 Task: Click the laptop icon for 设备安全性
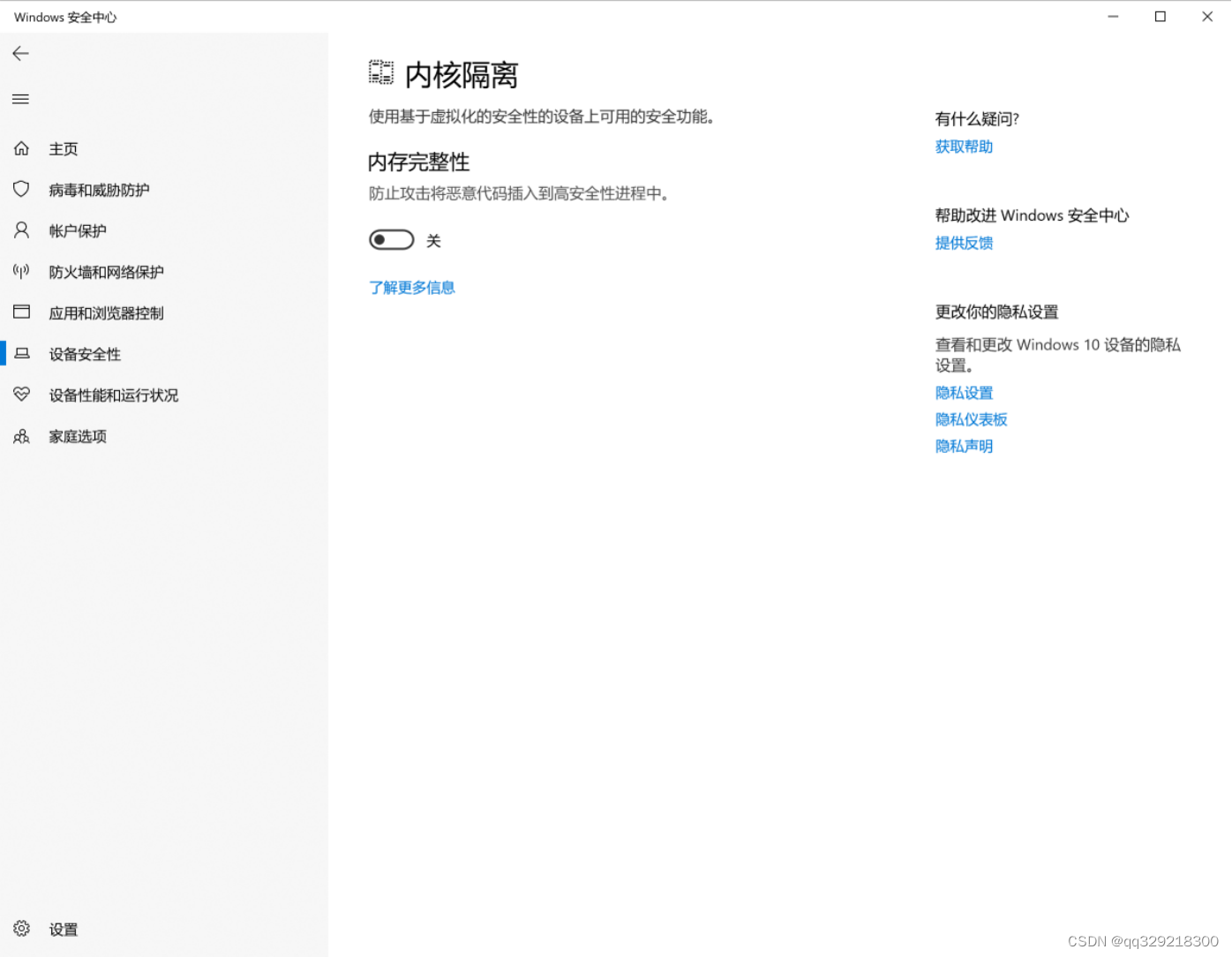coord(22,353)
